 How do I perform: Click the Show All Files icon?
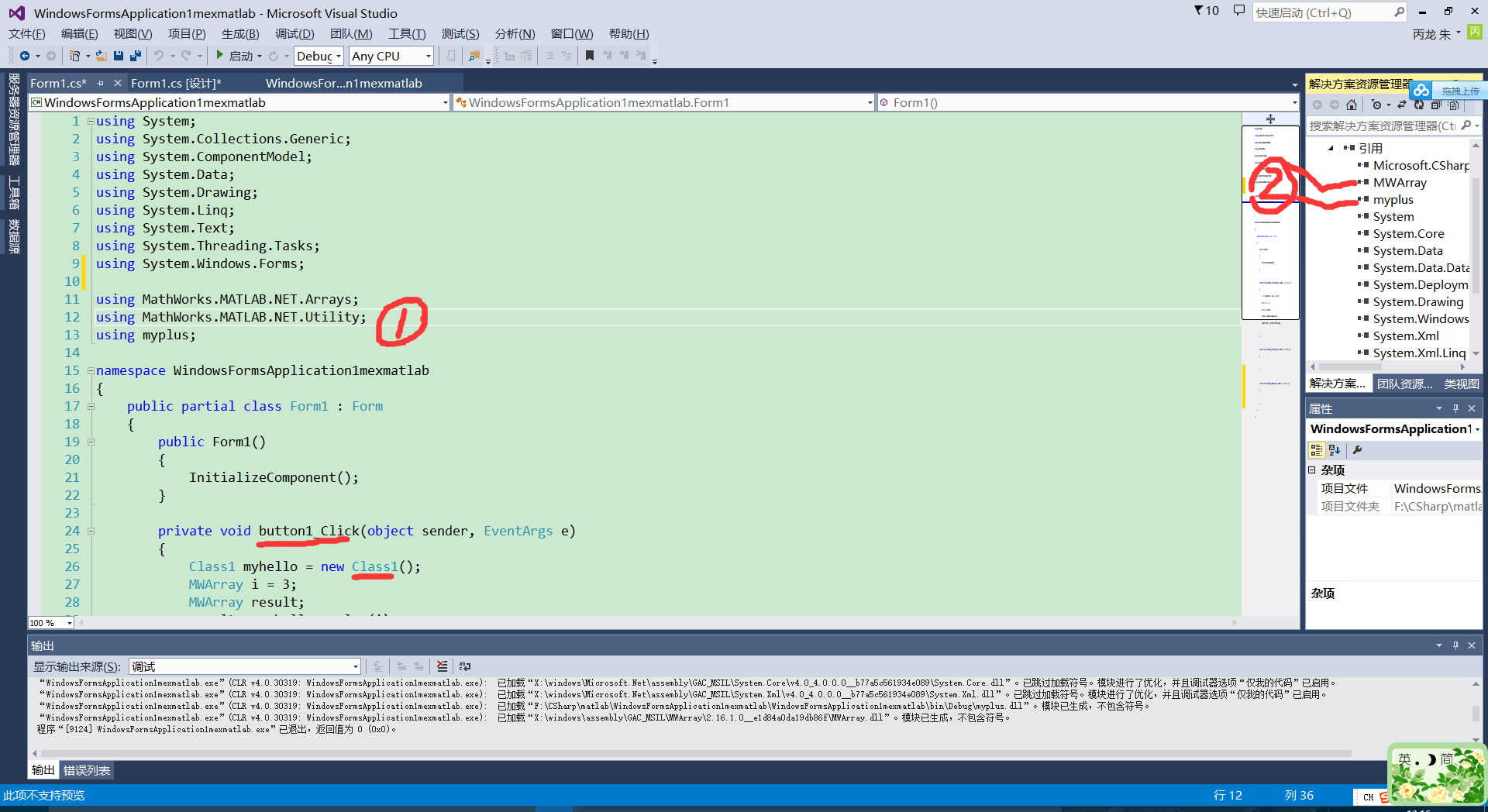tap(1453, 105)
